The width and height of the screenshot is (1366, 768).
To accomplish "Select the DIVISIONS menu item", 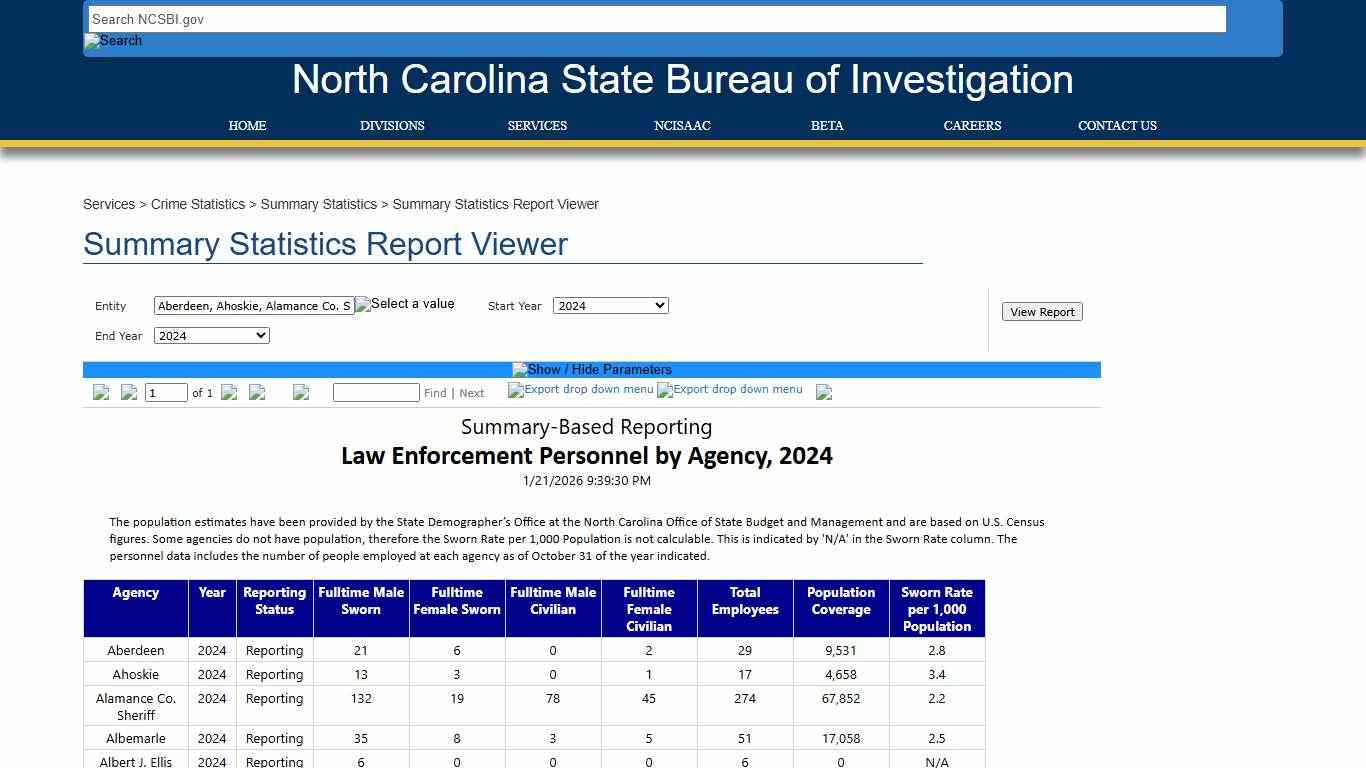I will [392, 125].
